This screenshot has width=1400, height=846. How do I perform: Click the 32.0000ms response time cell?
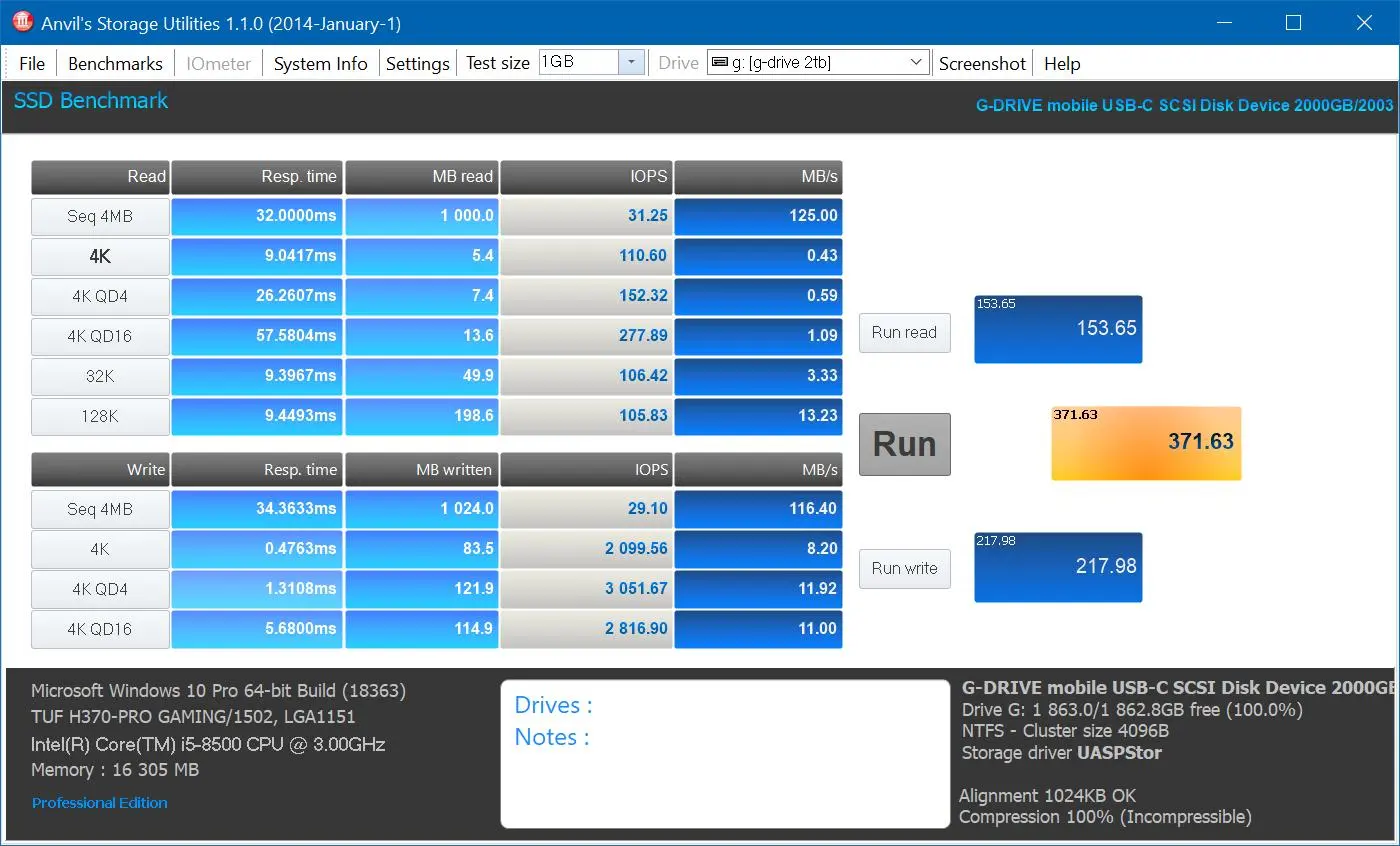click(256, 216)
